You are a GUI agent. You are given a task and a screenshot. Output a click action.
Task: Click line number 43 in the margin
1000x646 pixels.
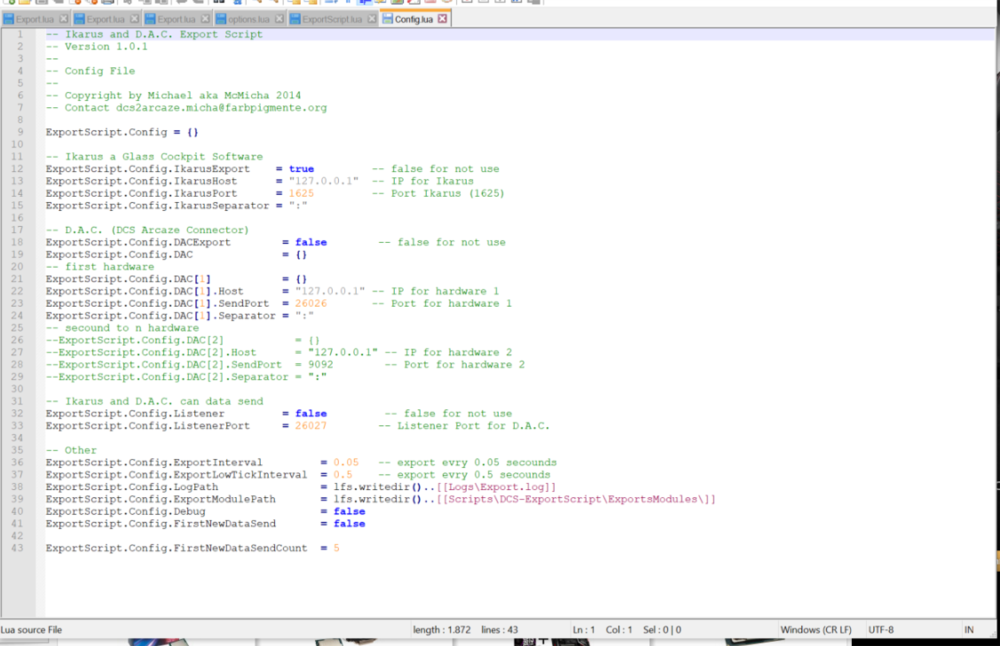click(19, 548)
